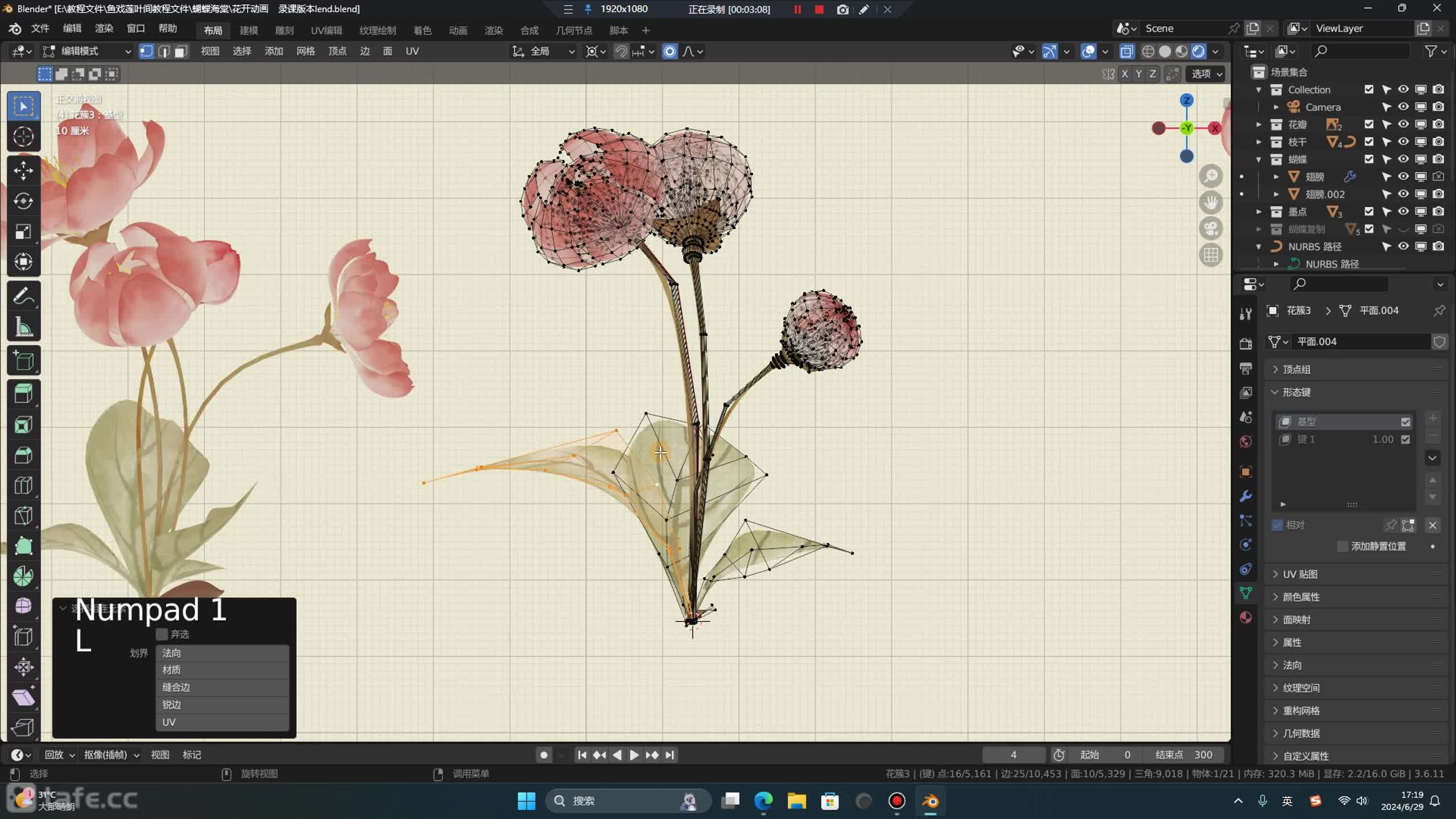Select the Knife tool
Viewport: 1456px width, 819px height.
pos(23,515)
